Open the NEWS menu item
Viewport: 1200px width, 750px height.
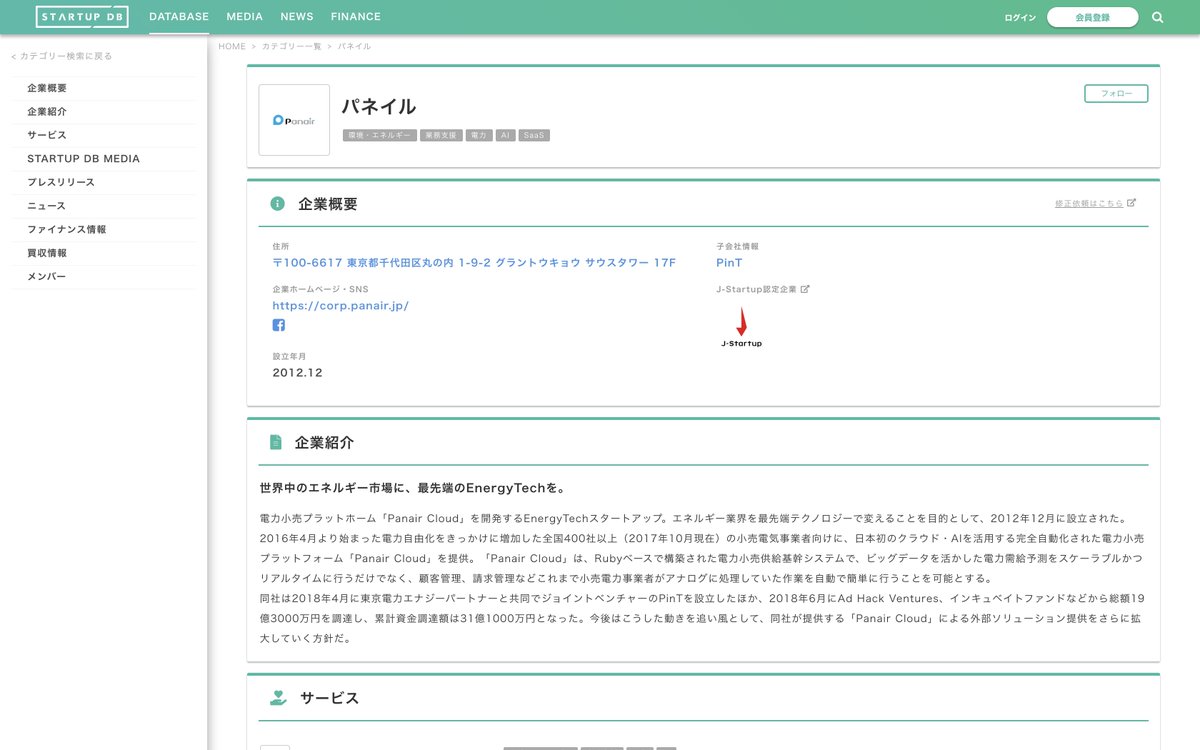point(296,16)
